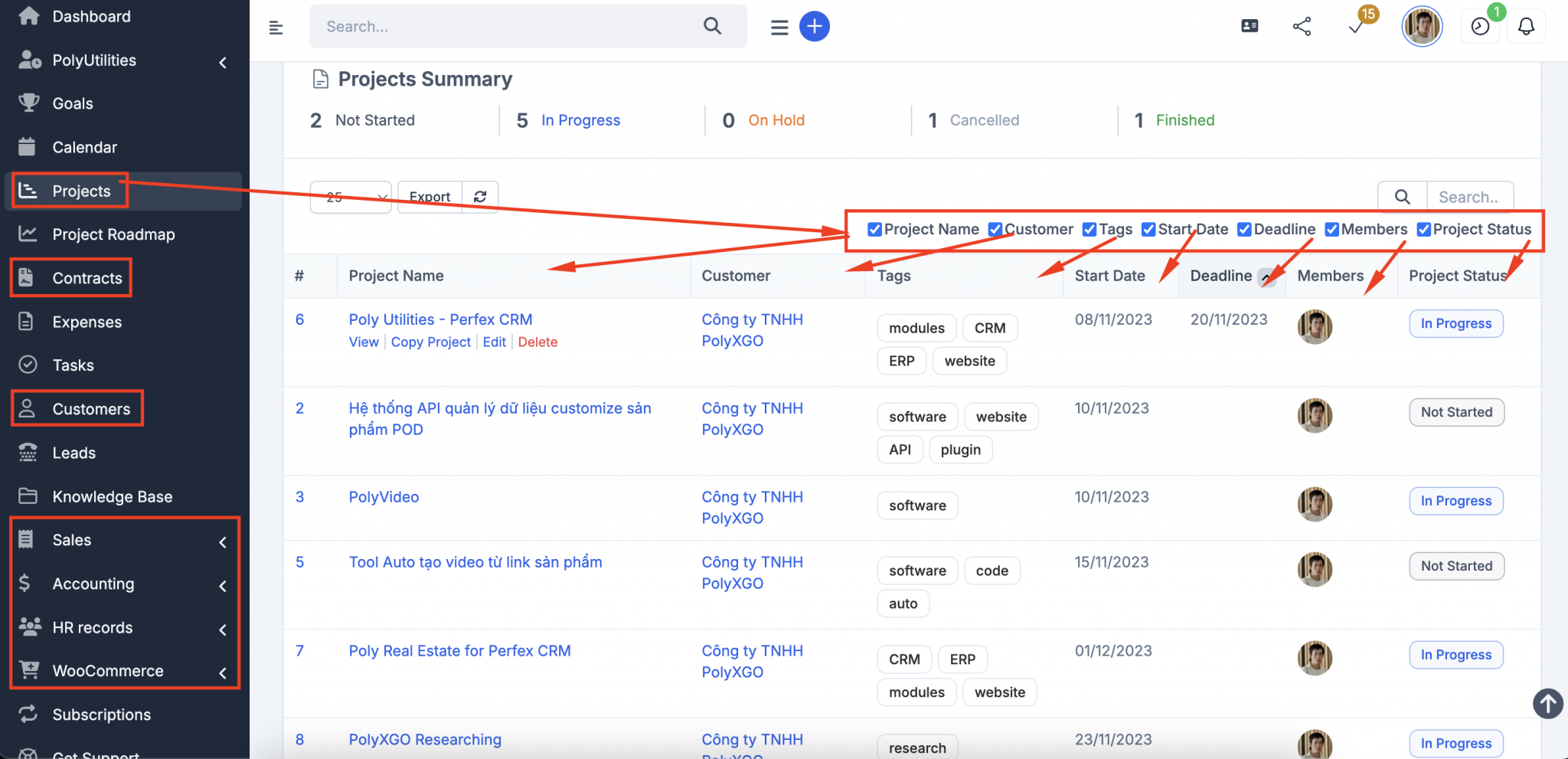This screenshot has width=1568, height=759.
Task: Click the Export button
Action: point(429,197)
